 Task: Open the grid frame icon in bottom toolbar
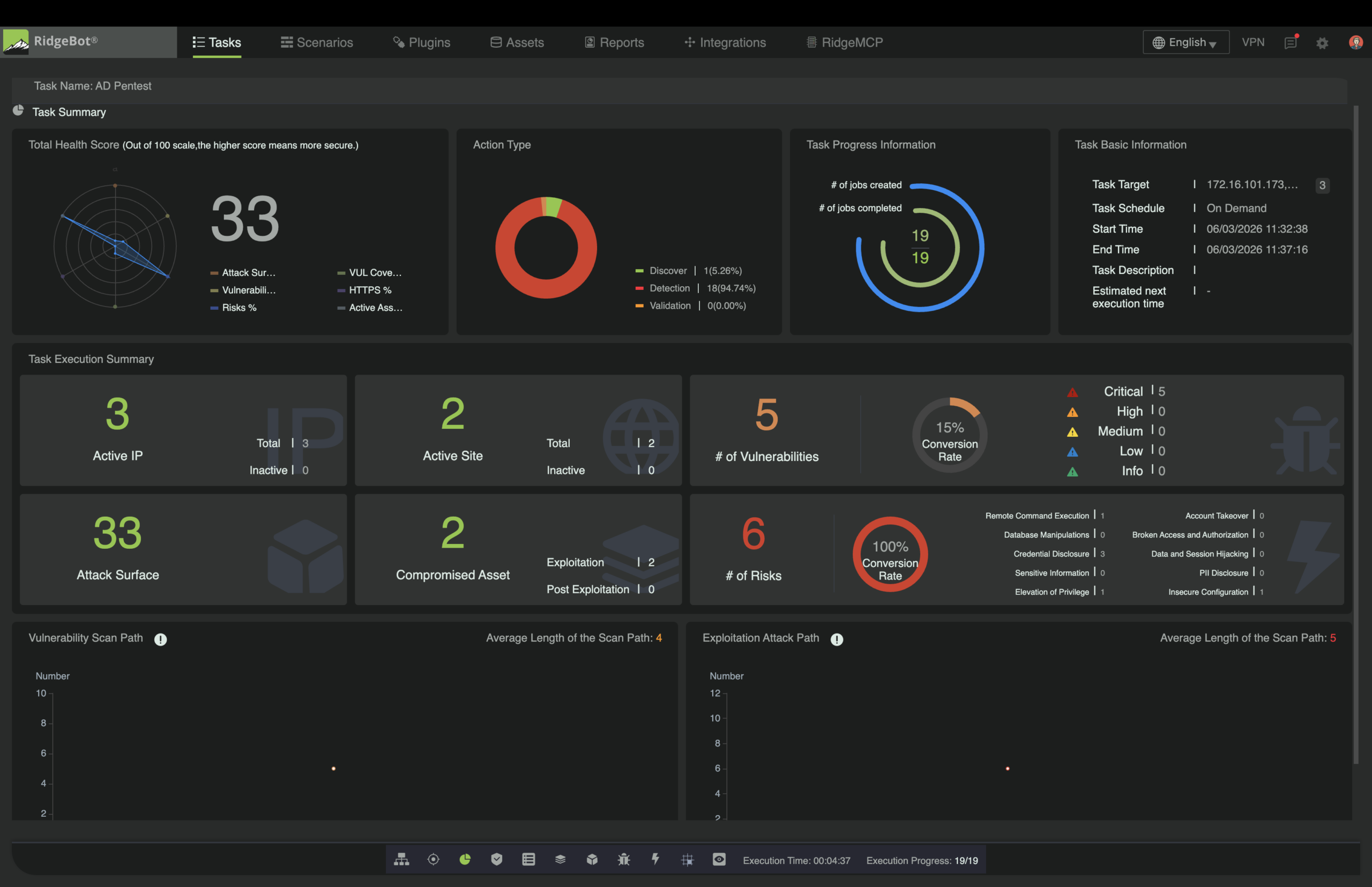(x=687, y=860)
